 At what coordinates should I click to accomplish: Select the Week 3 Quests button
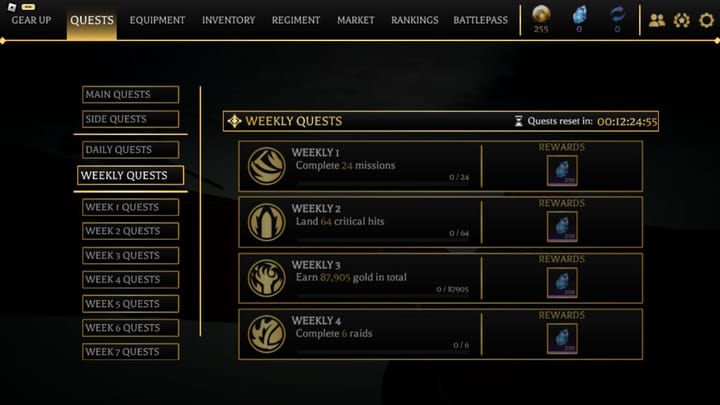coord(130,255)
